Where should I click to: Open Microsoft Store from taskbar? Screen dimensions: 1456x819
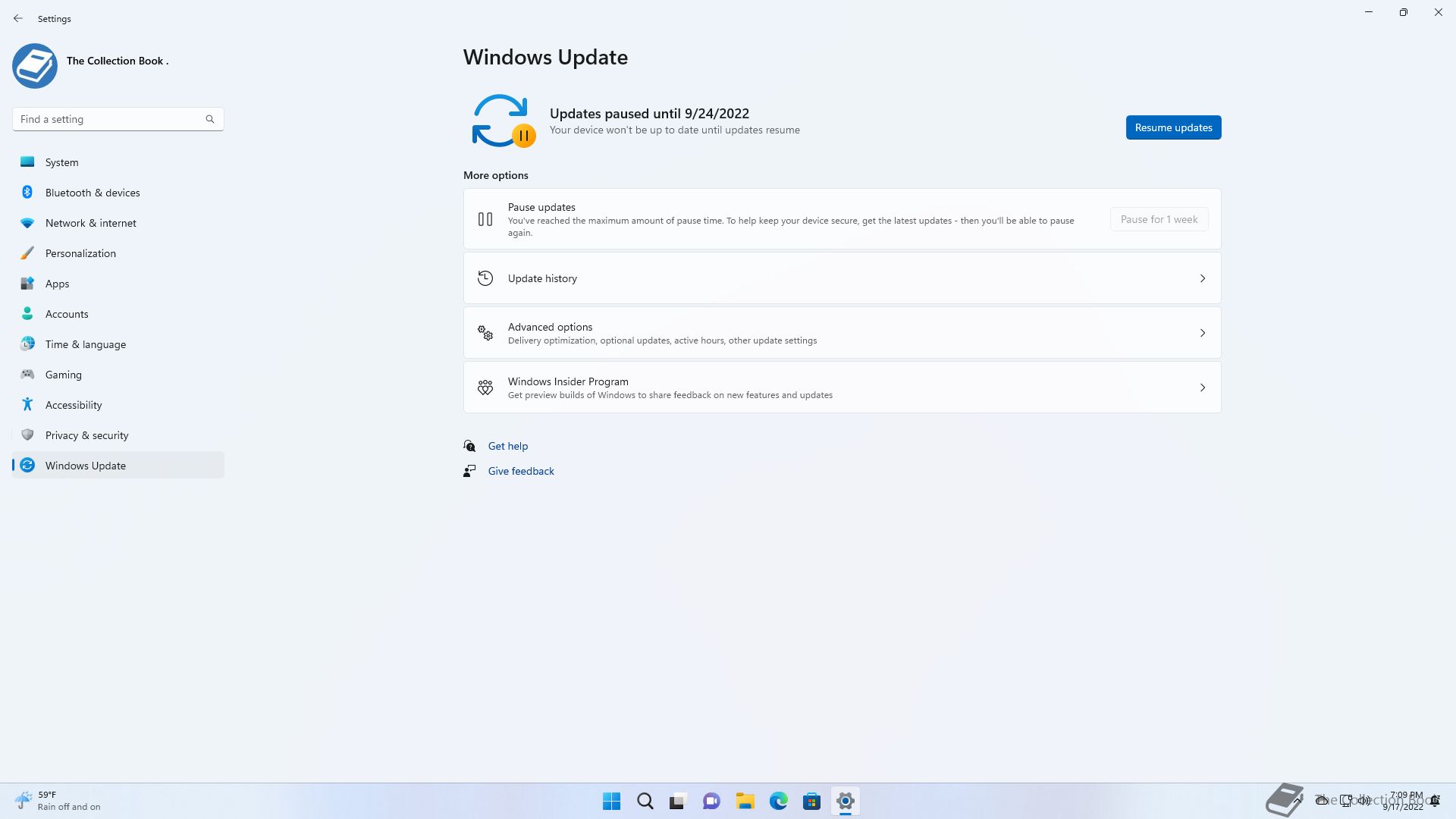point(811,801)
